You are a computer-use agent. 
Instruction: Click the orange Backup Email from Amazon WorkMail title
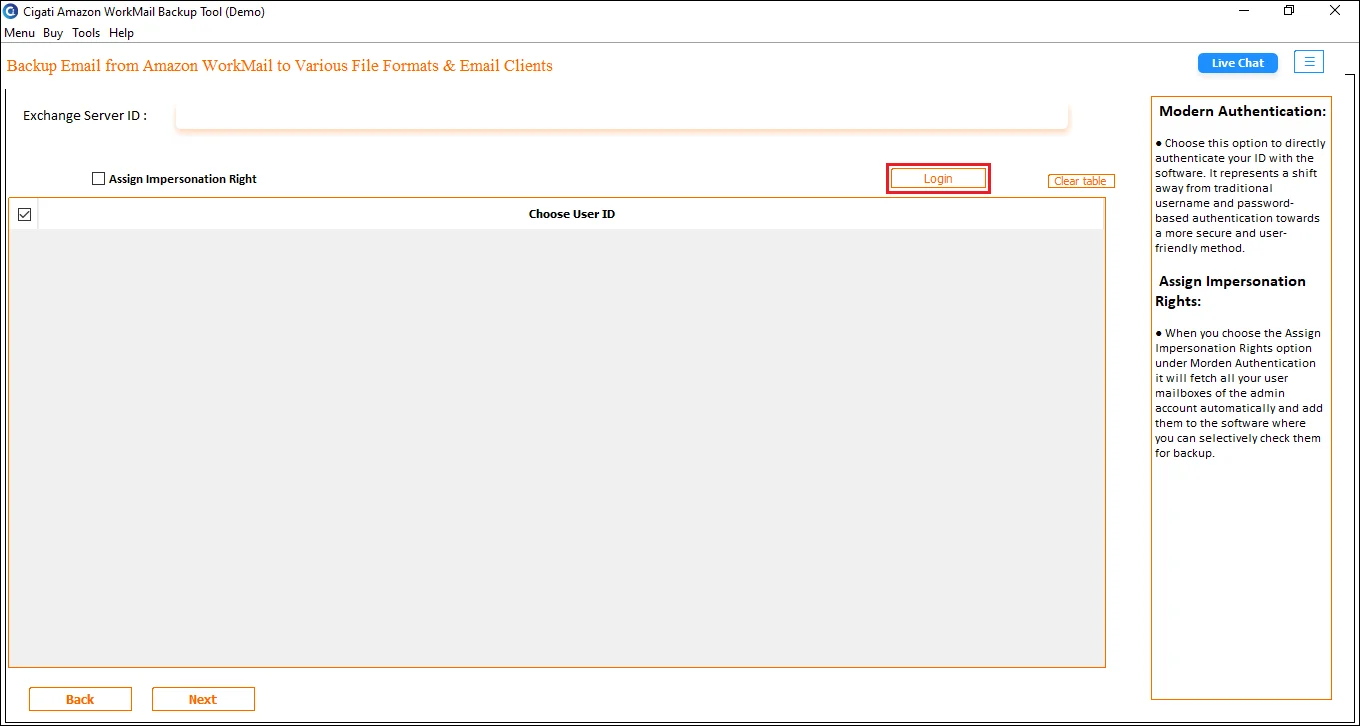point(280,66)
